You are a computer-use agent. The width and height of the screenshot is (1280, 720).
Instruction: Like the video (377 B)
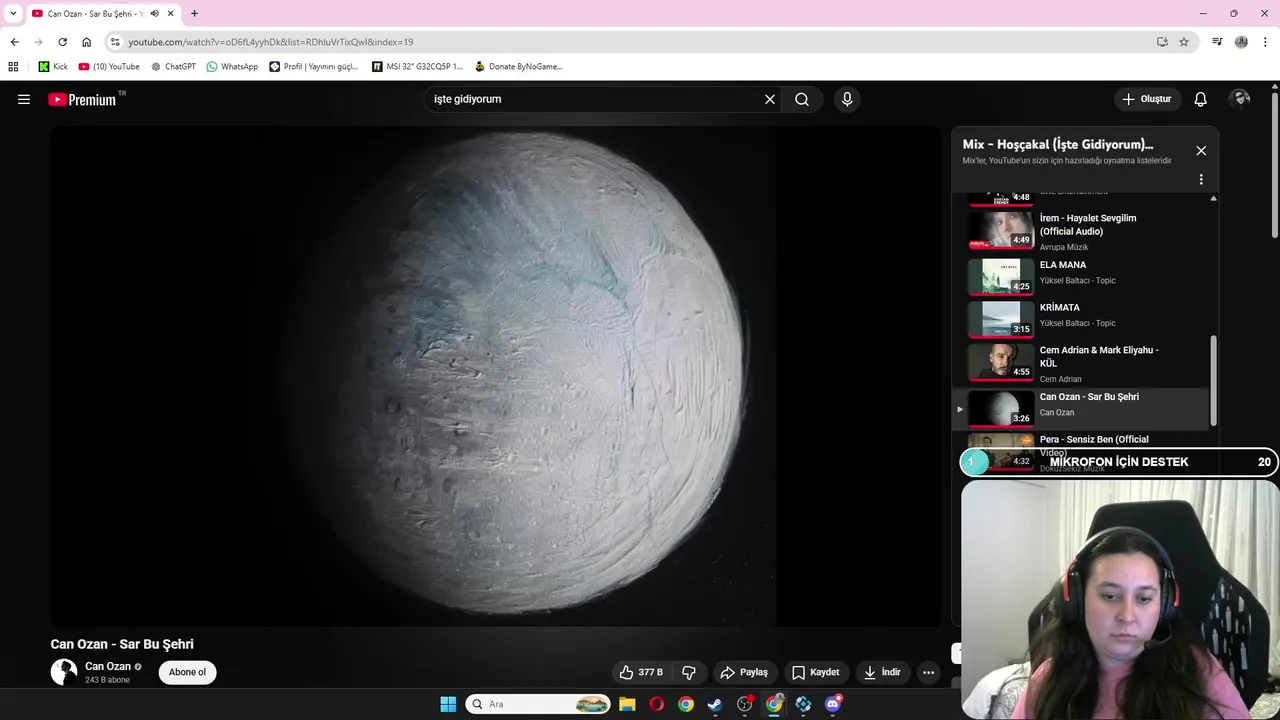click(x=641, y=672)
